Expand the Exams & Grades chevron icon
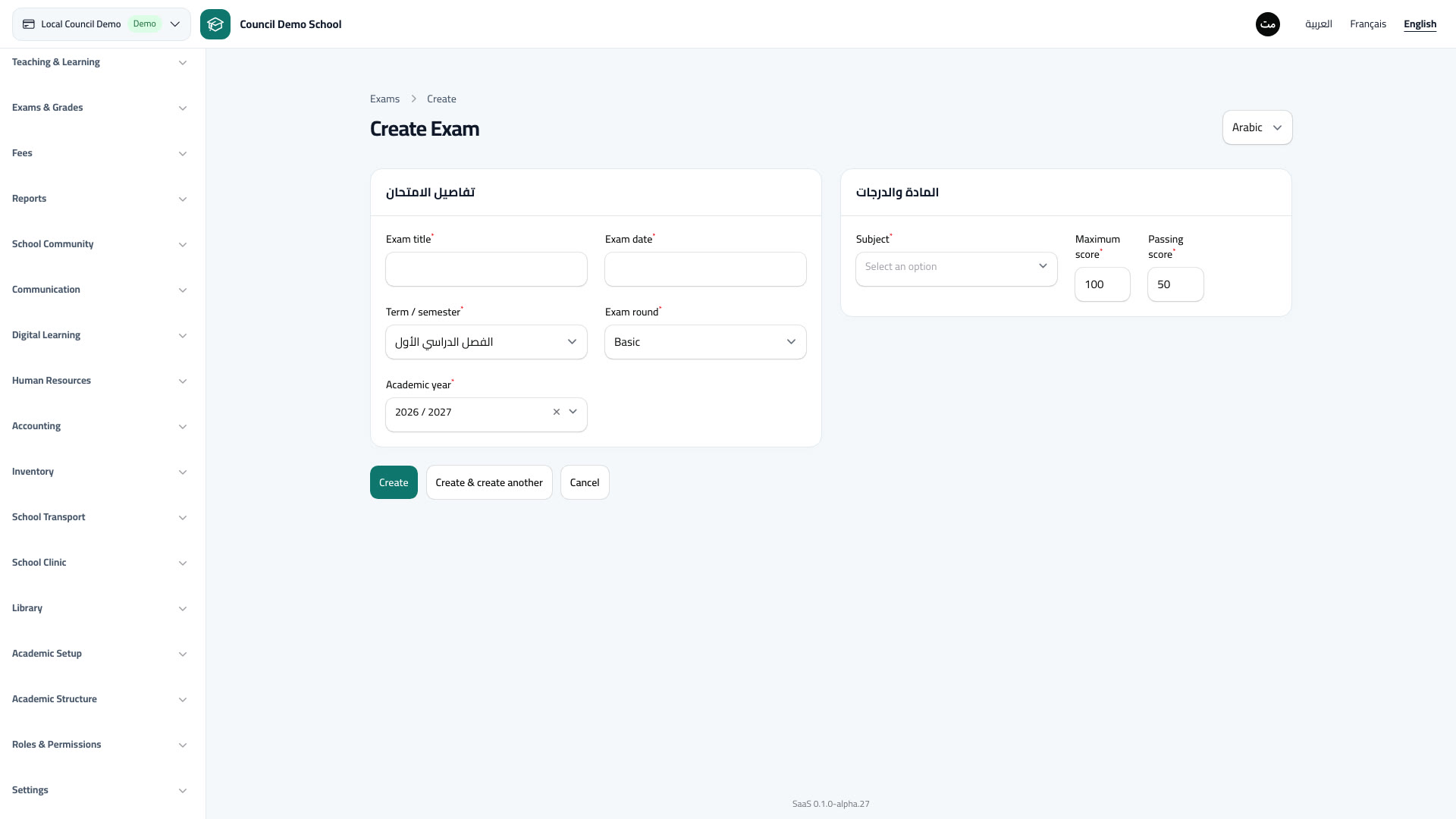The width and height of the screenshot is (1456, 819). [x=183, y=108]
